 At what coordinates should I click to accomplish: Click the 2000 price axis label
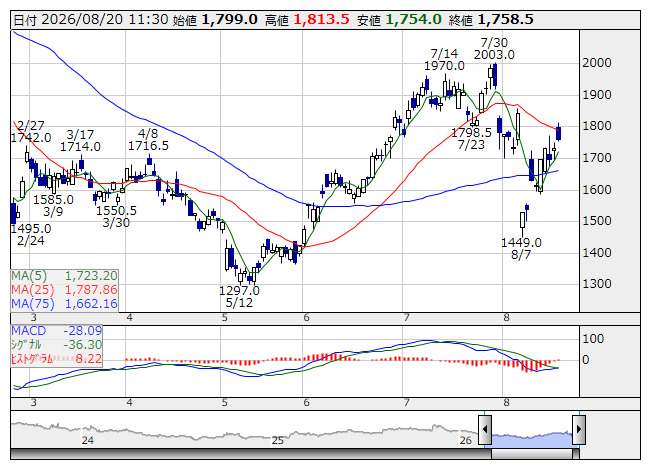pos(597,63)
